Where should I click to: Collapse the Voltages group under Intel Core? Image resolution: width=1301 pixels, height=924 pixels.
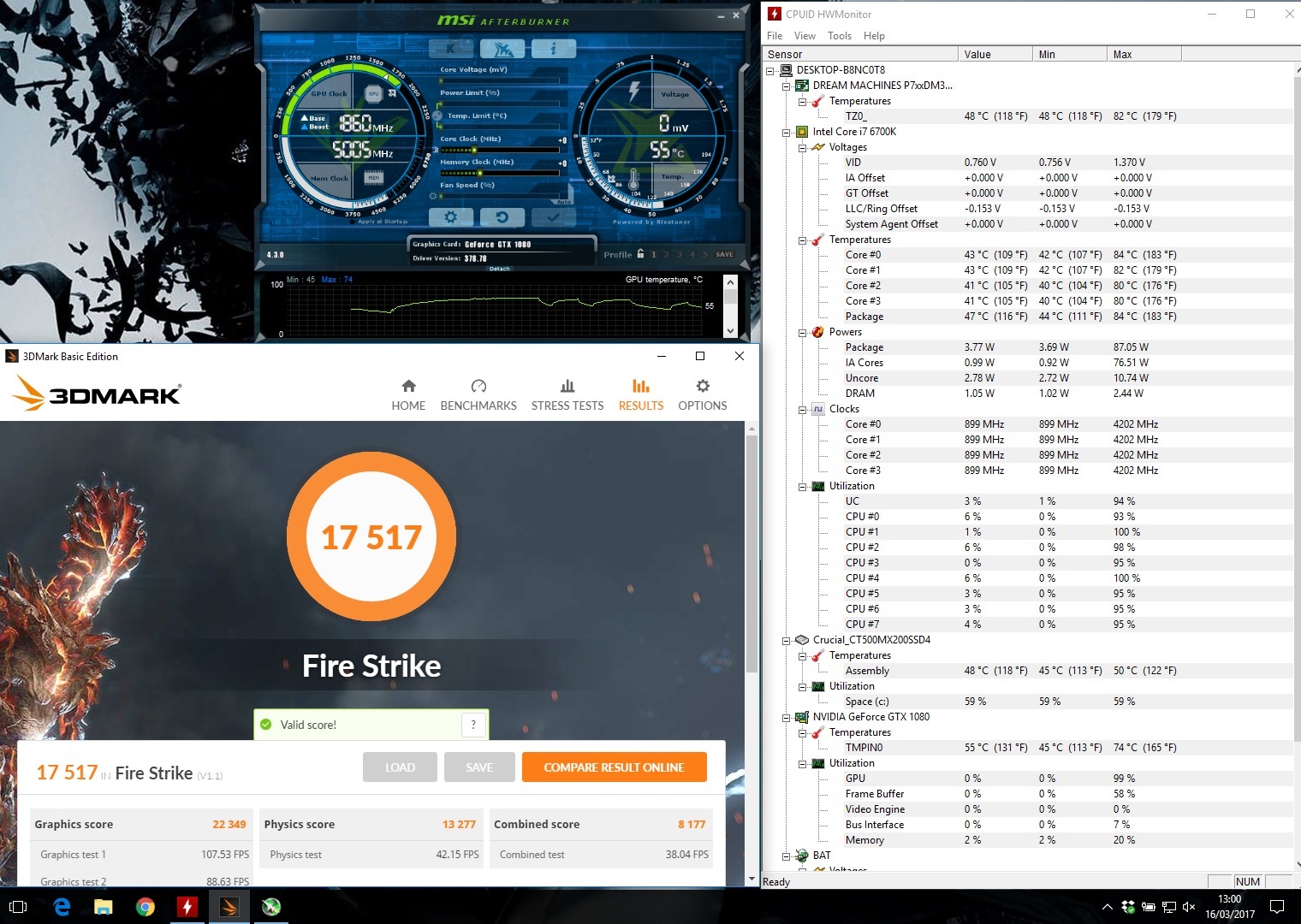point(803,147)
